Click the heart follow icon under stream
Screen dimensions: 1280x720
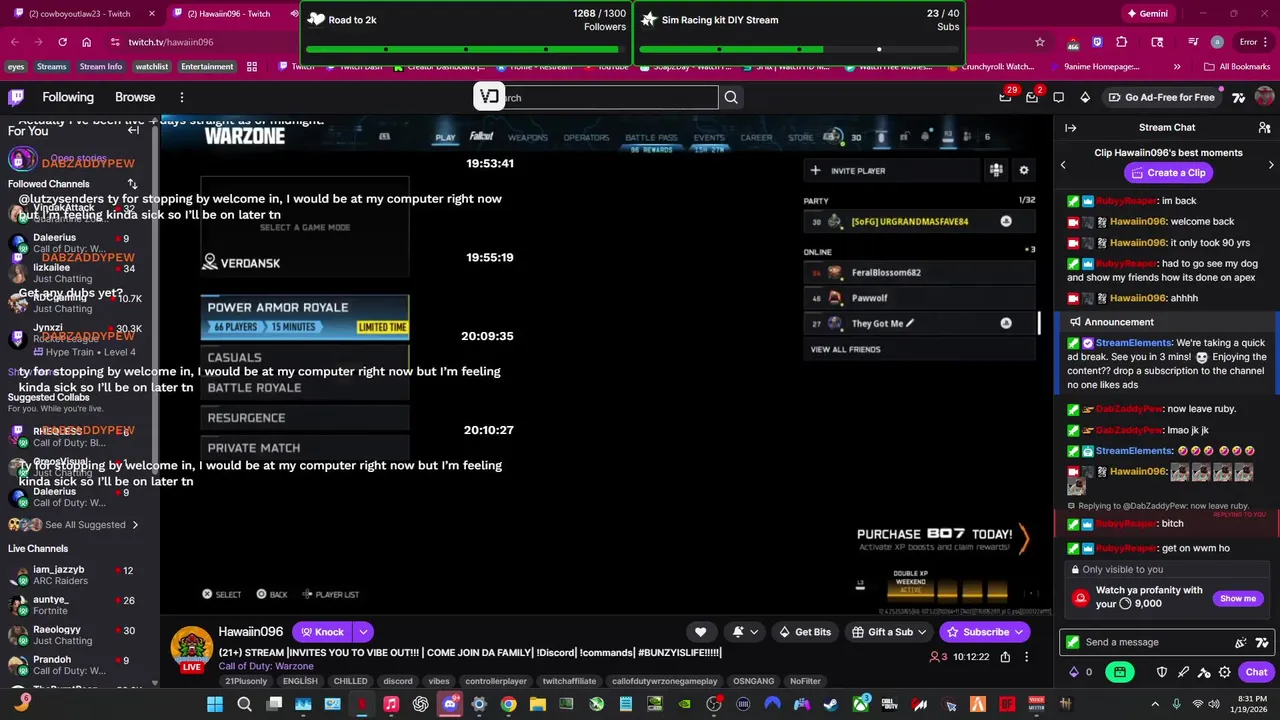pyautogui.click(x=700, y=632)
